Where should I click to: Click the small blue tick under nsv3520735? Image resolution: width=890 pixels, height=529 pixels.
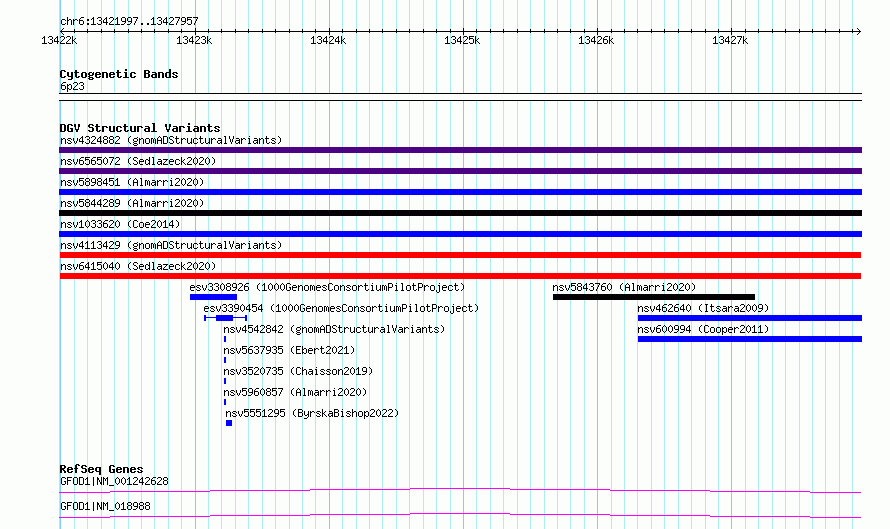[x=225, y=381]
